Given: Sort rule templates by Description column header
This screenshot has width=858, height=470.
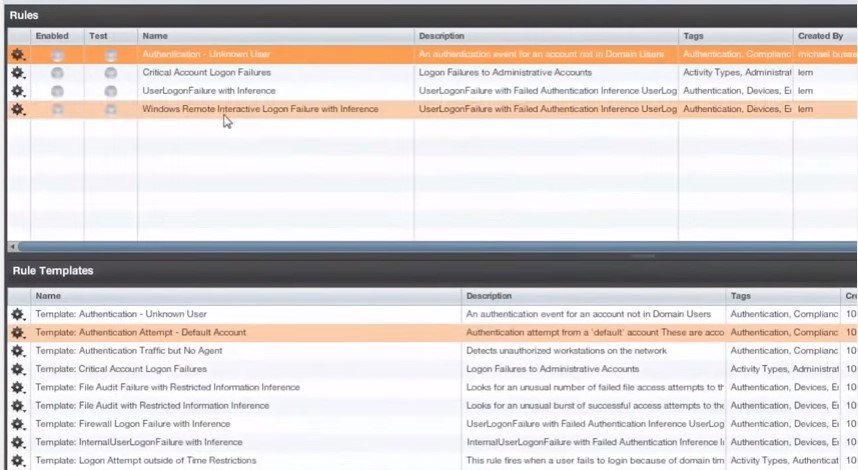Looking at the screenshot, I should tap(594, 296).
